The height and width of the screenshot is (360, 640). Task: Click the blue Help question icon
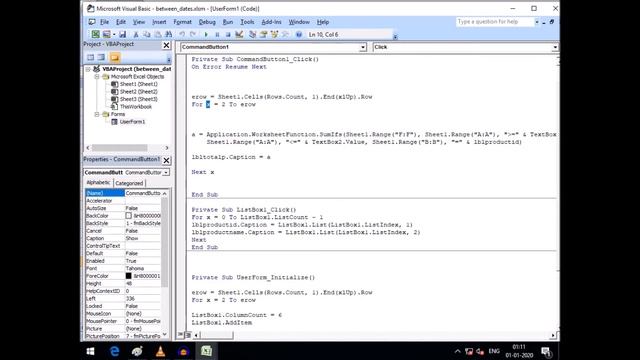pyautogui.click(x=299, y=35)
